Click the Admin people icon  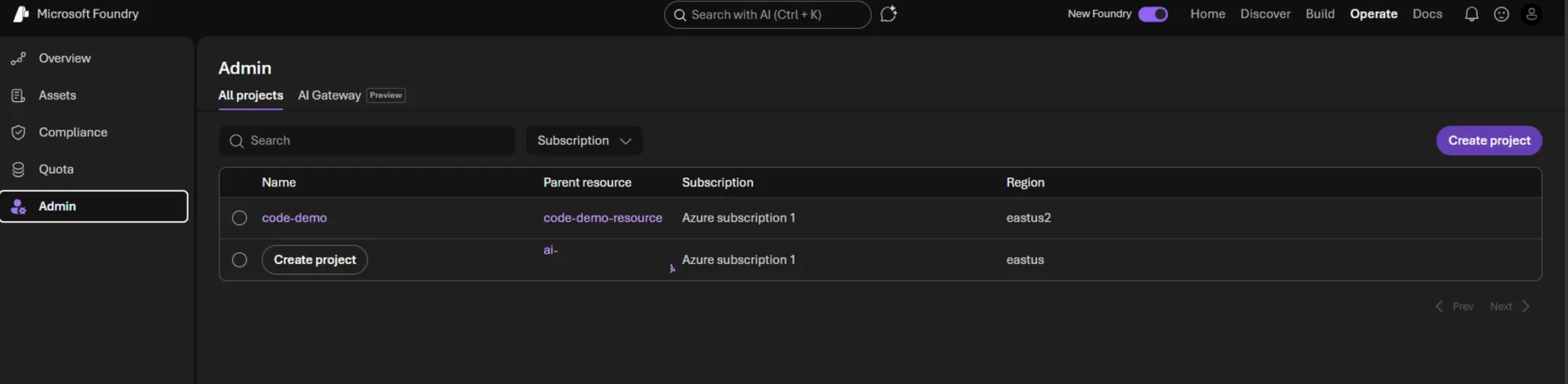pos(18,207)
